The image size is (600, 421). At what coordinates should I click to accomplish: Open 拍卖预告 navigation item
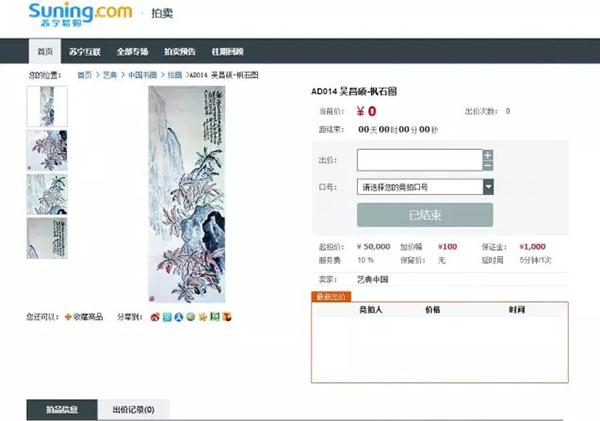coord(180,52)
